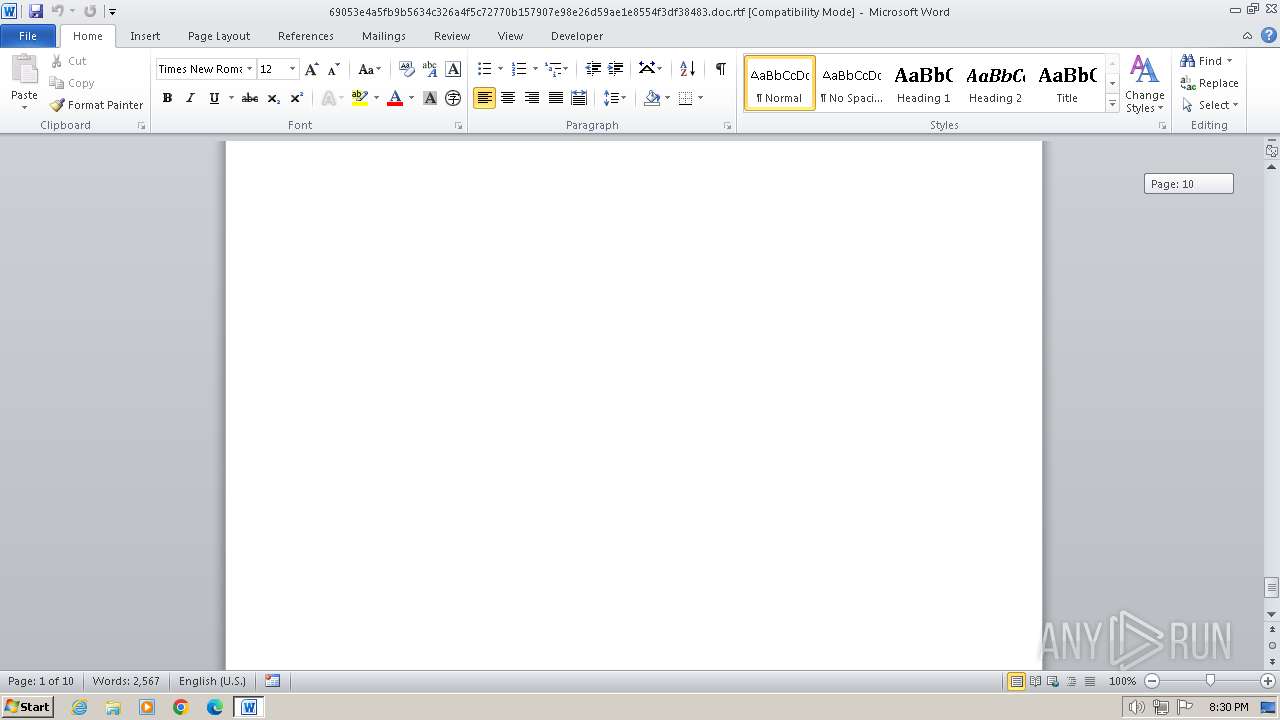Click the Change Styles icon
The width and height of the screenshot is (1280, 720).
pyautogui.click(x=1145, y=84)
